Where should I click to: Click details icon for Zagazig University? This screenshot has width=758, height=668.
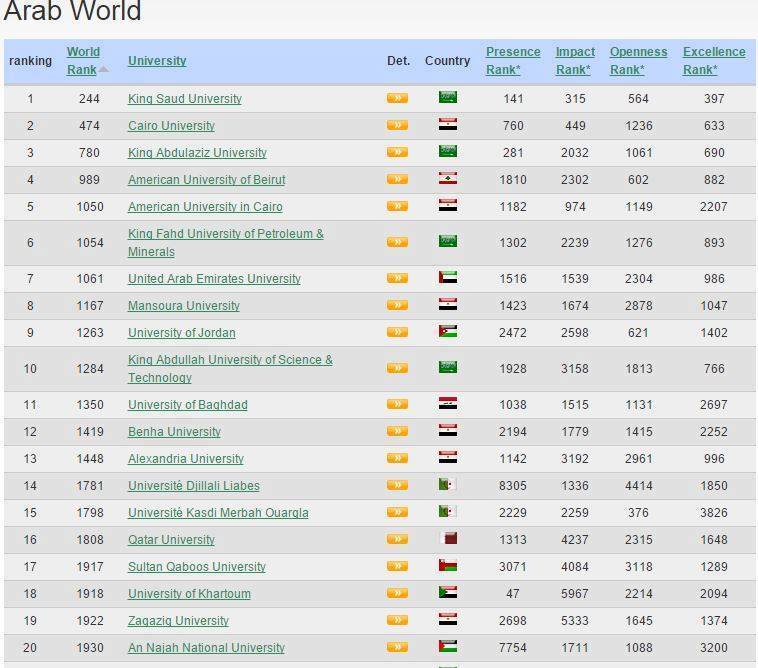397,620
